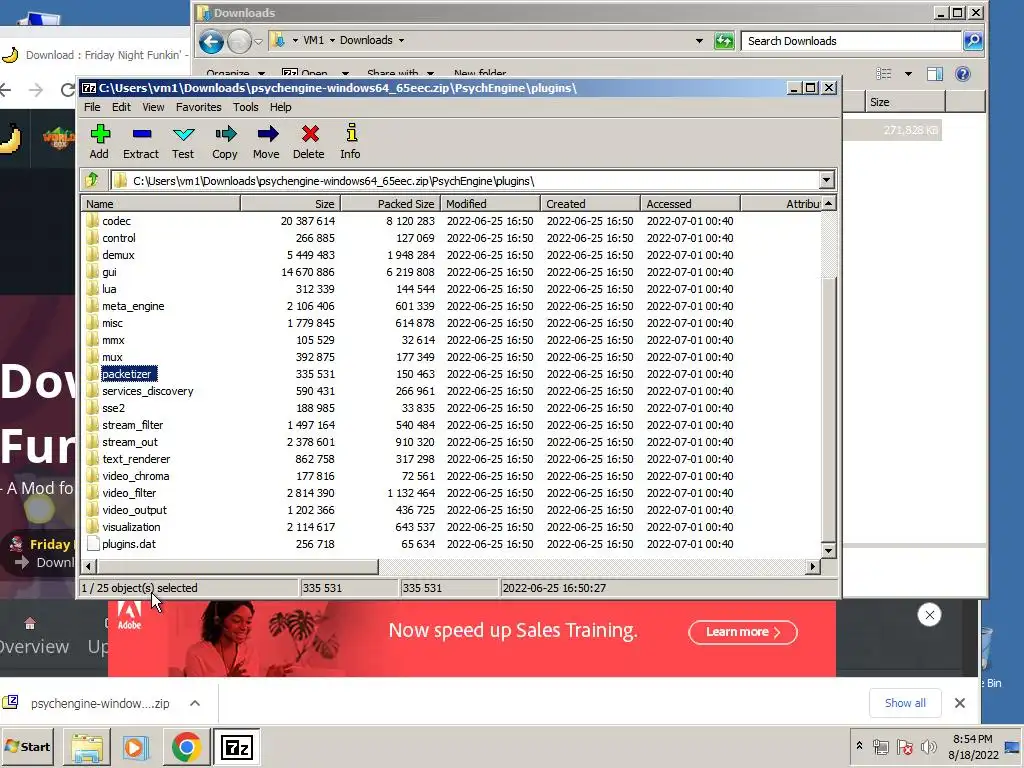Open the Info toolbar icon
This screenshot has width=1024, height=768.
coord(351,133)
